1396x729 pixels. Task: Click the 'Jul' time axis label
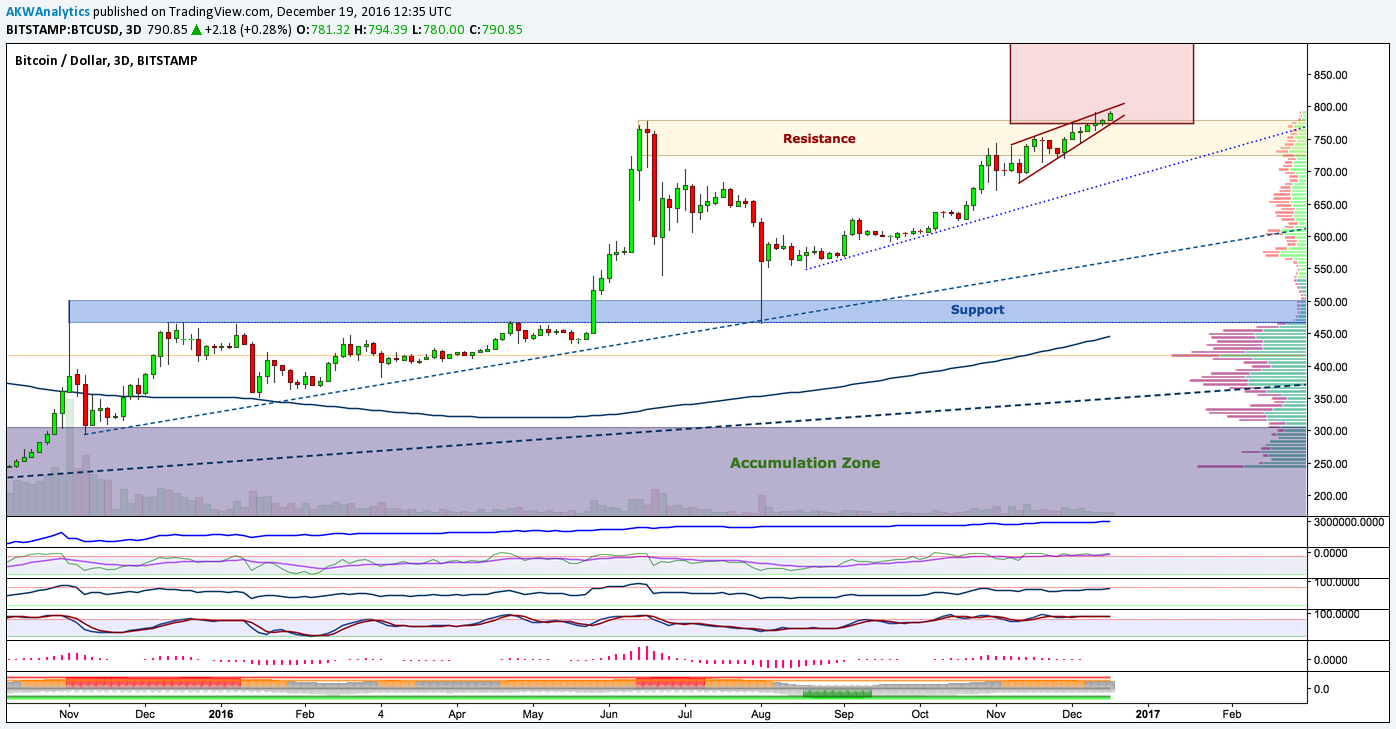click(x=686, y=715)
